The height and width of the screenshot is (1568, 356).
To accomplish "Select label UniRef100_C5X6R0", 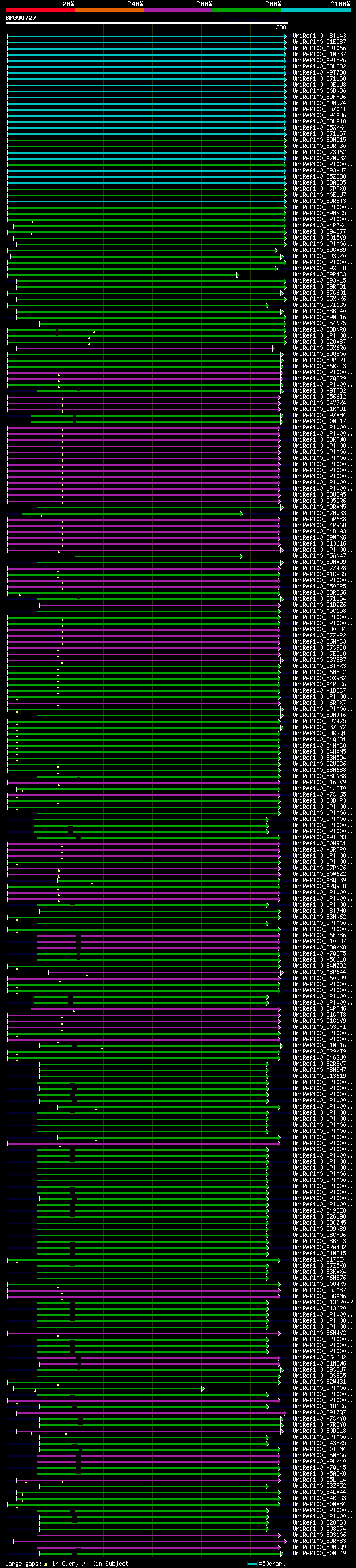I will coord(319,348).
